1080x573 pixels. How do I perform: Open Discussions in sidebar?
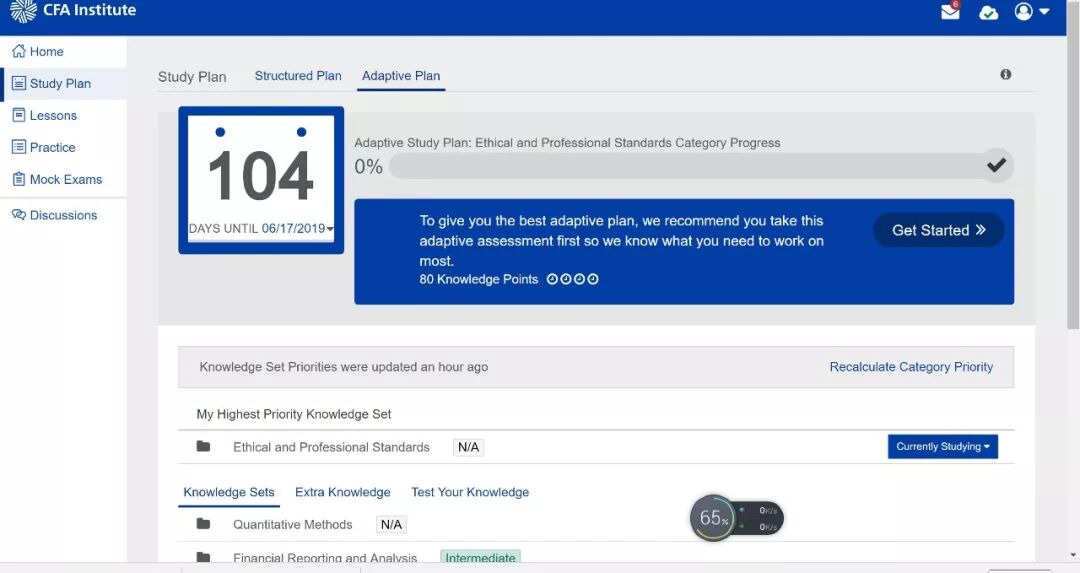(63, 216)
